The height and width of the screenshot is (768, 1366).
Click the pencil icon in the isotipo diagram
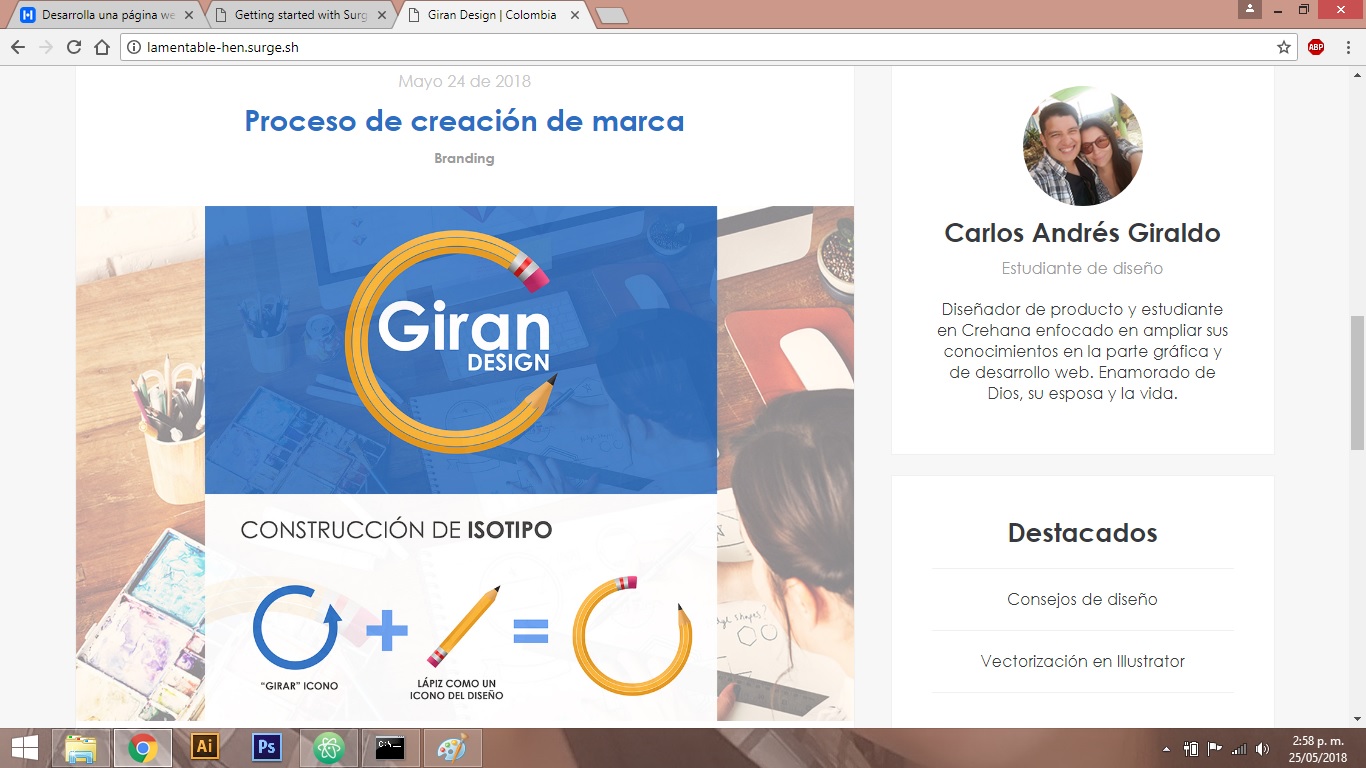coord(463,627)
